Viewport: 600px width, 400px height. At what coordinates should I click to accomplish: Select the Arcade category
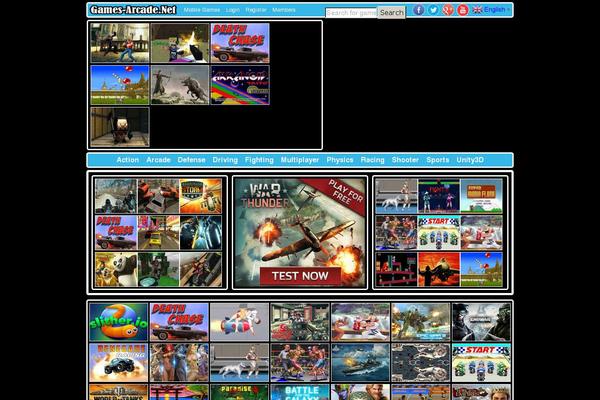point(158,160)
